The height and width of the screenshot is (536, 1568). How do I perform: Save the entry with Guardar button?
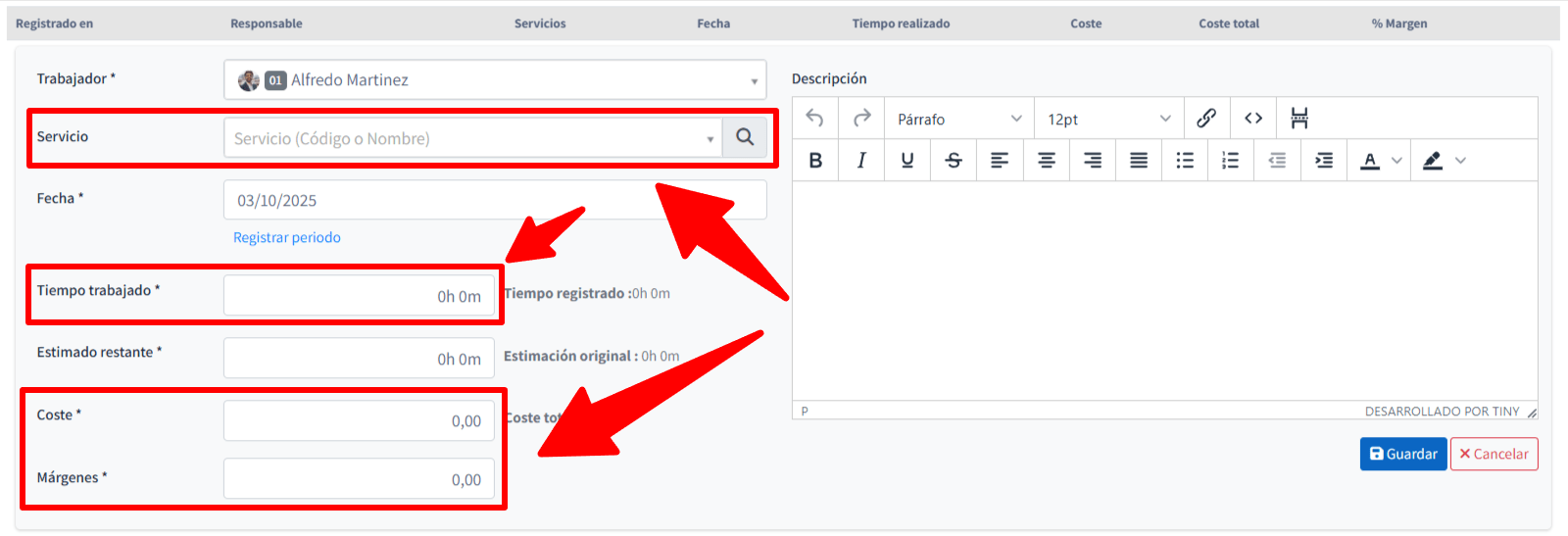point(1402,454)
